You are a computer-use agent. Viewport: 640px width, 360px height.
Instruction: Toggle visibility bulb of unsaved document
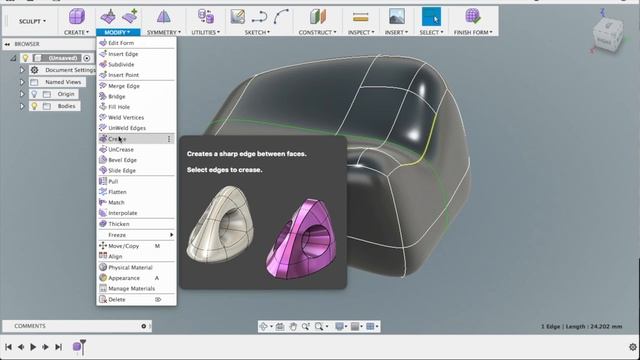pyautogui.click(x=25, y=58)
